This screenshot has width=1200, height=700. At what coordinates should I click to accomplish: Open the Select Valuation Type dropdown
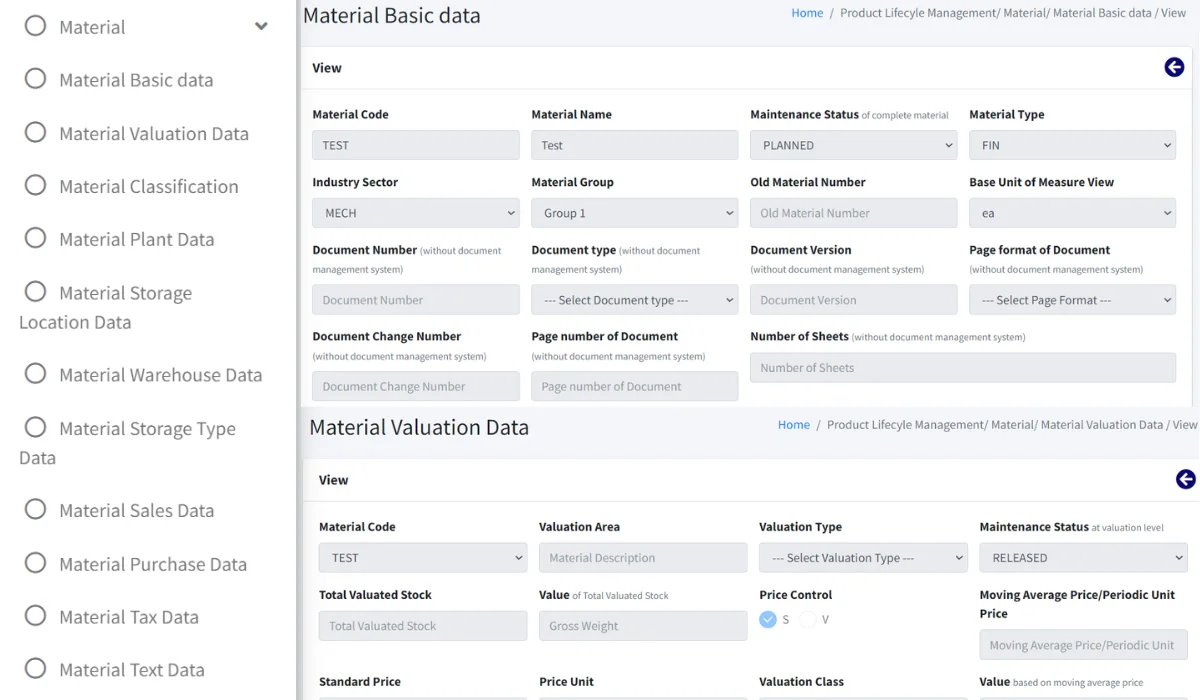(862, 557)
